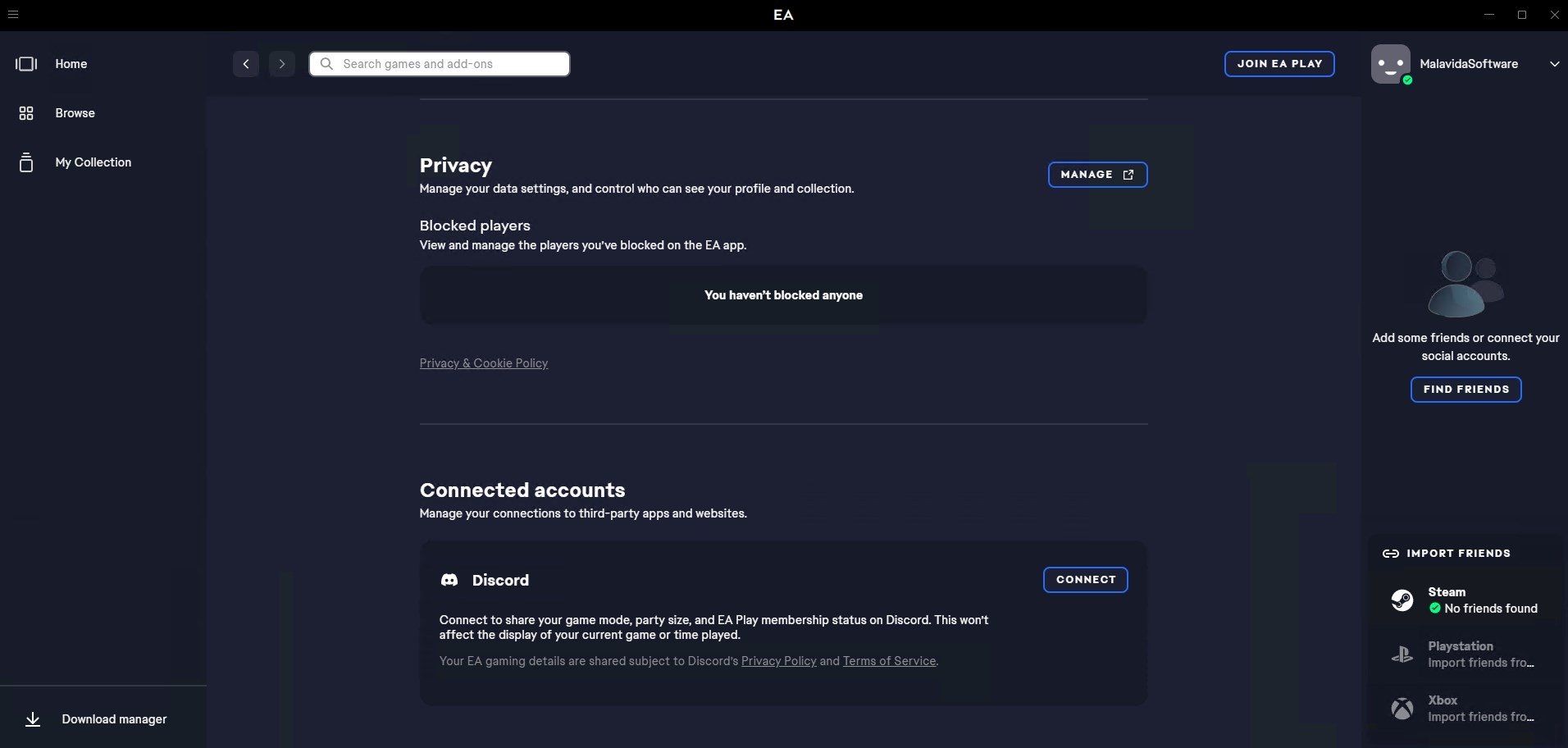
Task: Click the search magnifier icon
Action: coord(326,64)
